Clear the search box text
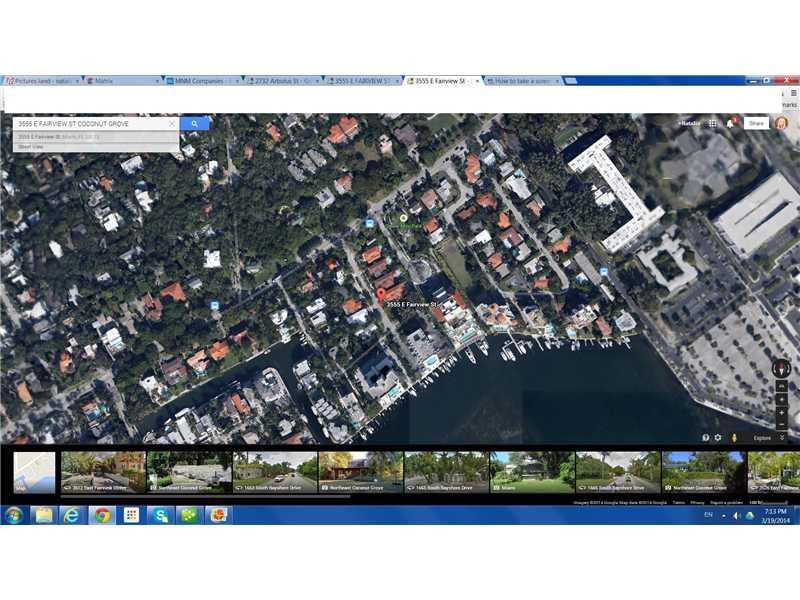 172,124
